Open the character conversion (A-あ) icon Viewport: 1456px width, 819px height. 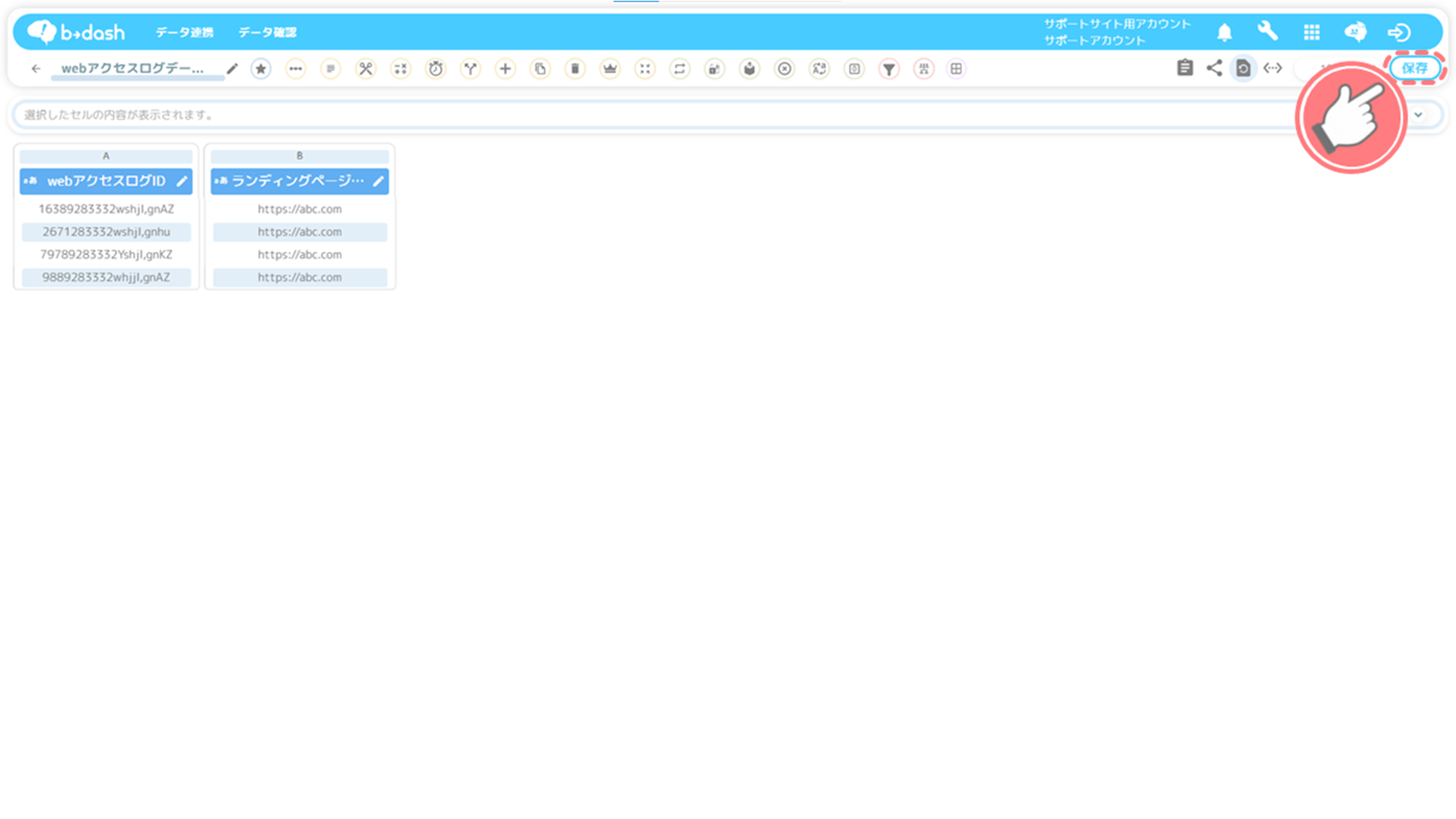[820, 69]
